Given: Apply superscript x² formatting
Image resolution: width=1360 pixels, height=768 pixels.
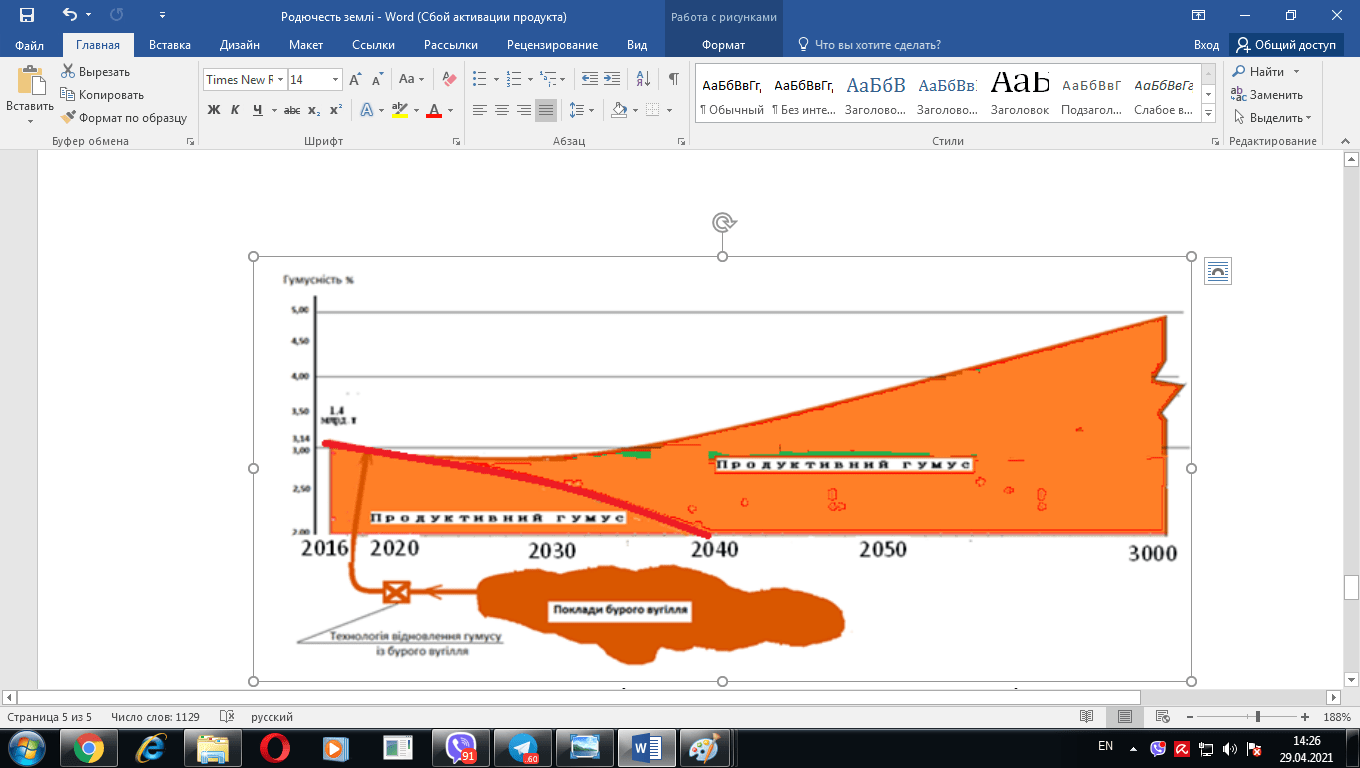Looking at the screenshot, I should point(336,110).
